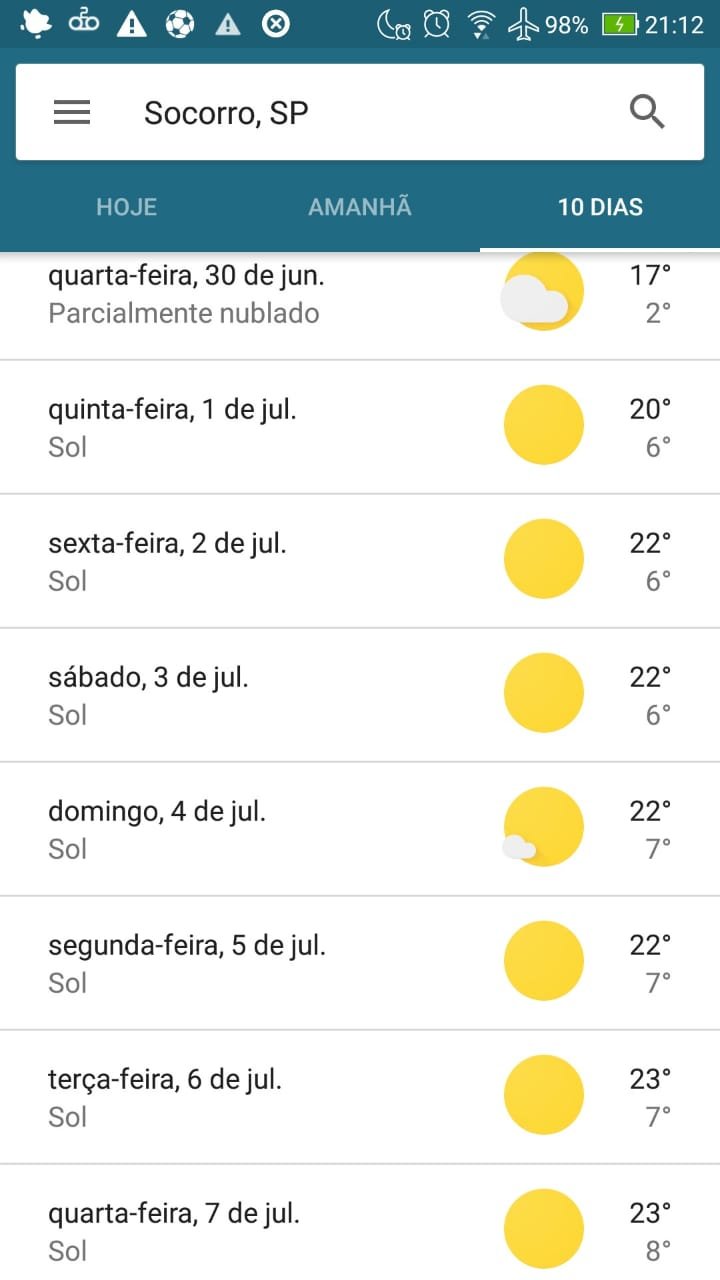This screenshot has height=1280, width=720.
Task: Tap the Wi-Fi status icon
Action: coord(482,24)
